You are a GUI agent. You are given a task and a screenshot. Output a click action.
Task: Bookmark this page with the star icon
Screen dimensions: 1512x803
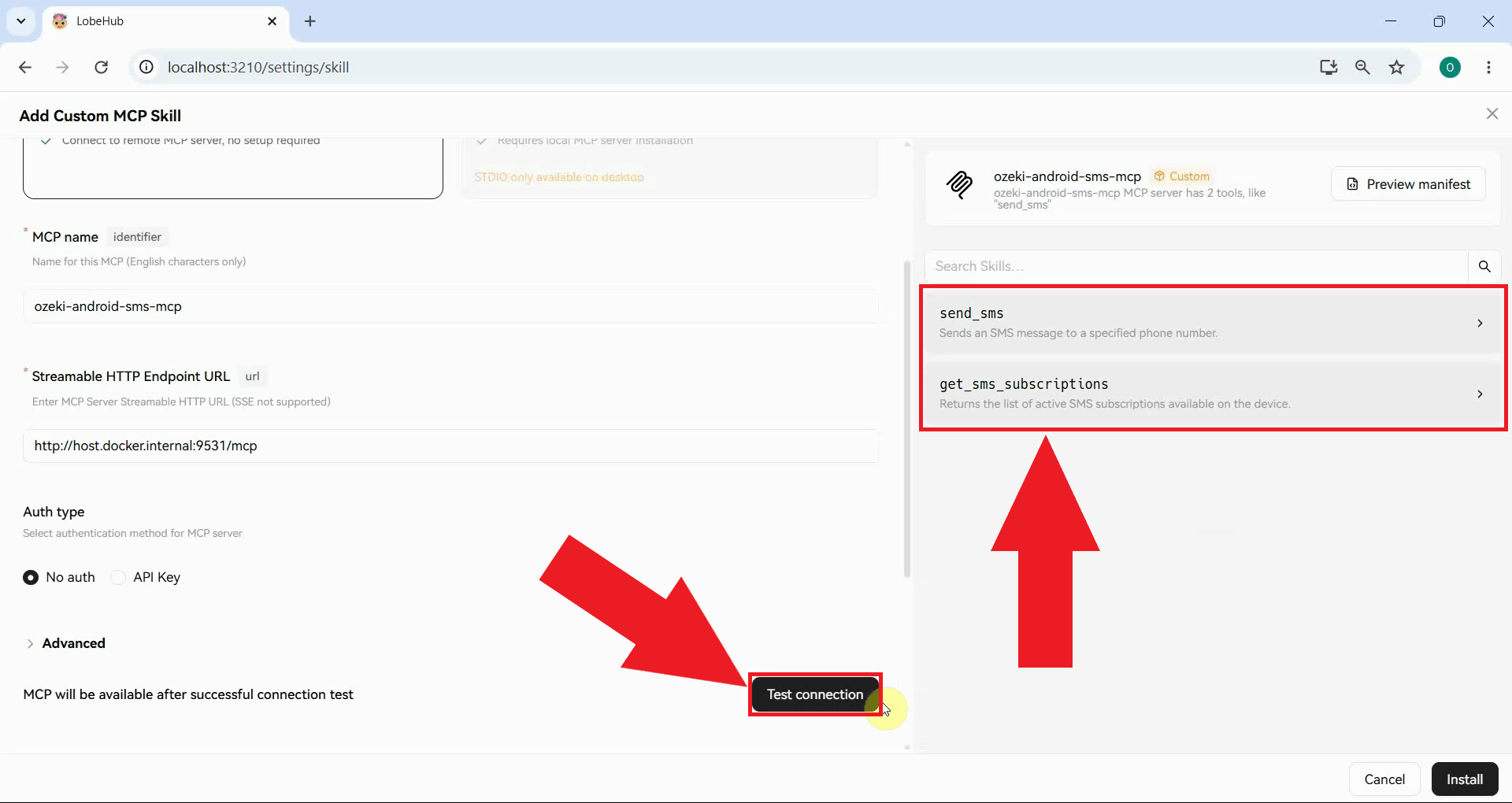point(1396,67)
